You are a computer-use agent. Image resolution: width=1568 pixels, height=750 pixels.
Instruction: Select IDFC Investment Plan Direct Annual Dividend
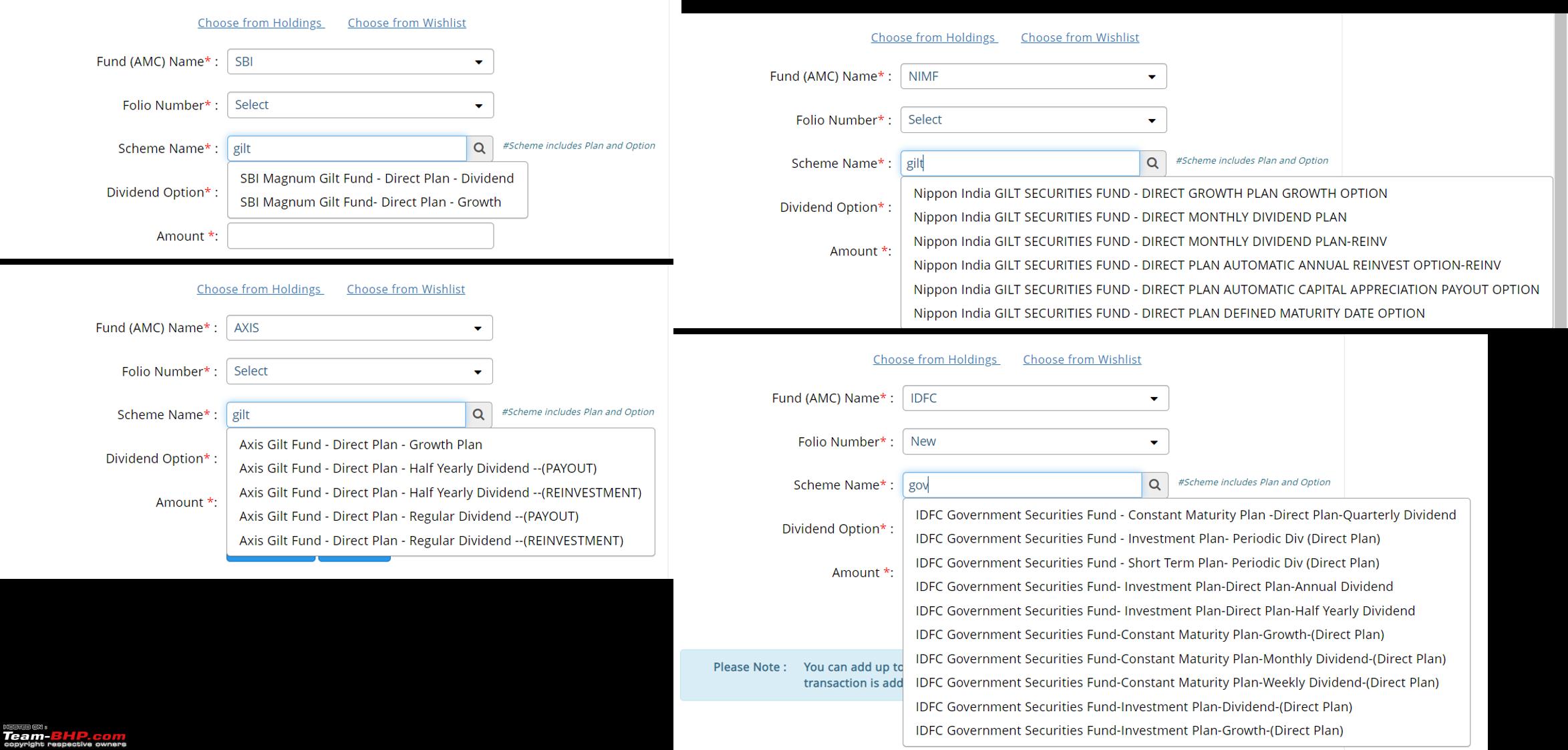pos(1186,586)
